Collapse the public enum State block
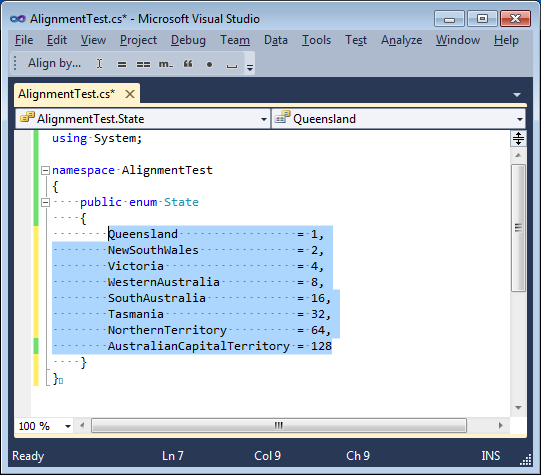 [x=45, y=202]
